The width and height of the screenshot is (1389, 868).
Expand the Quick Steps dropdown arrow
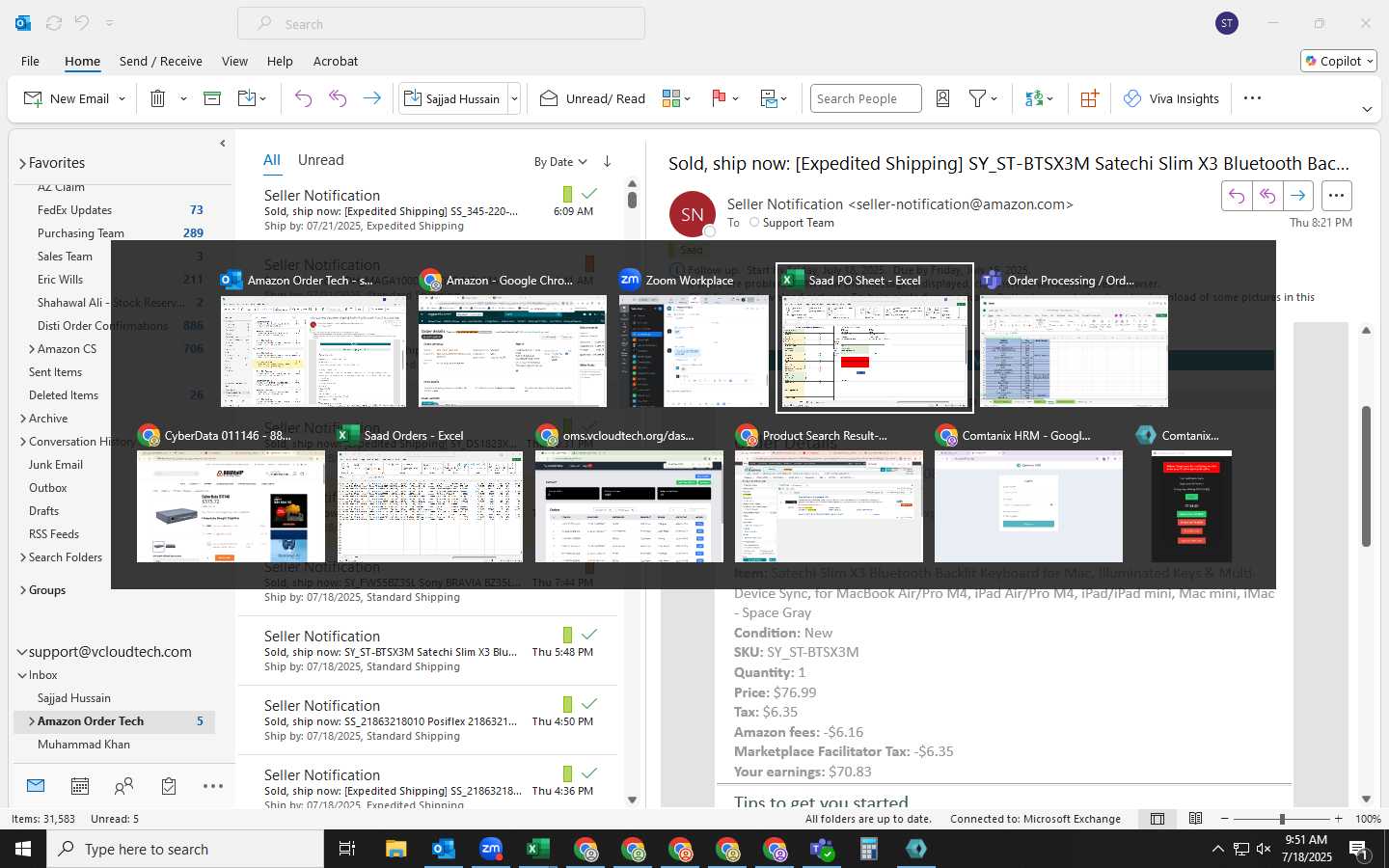[x=514, y=98]
